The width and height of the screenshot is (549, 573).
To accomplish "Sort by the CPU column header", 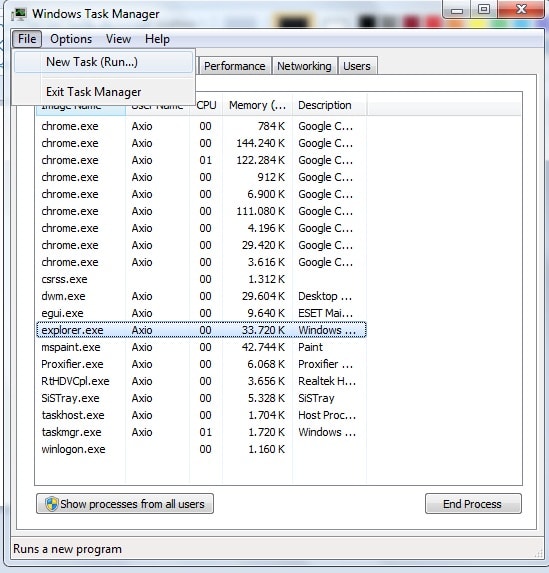I will click(x=206, y=105).
